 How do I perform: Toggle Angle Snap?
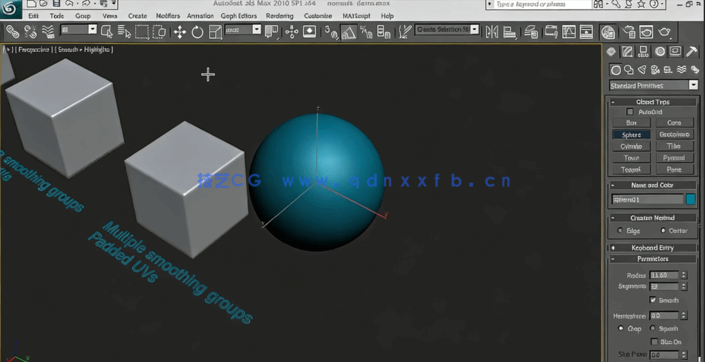348,32
